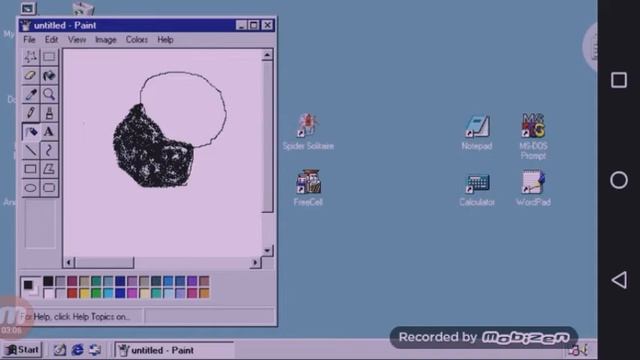
Task: Open Outlook Express quick launch icon
Action: (95, 350)
